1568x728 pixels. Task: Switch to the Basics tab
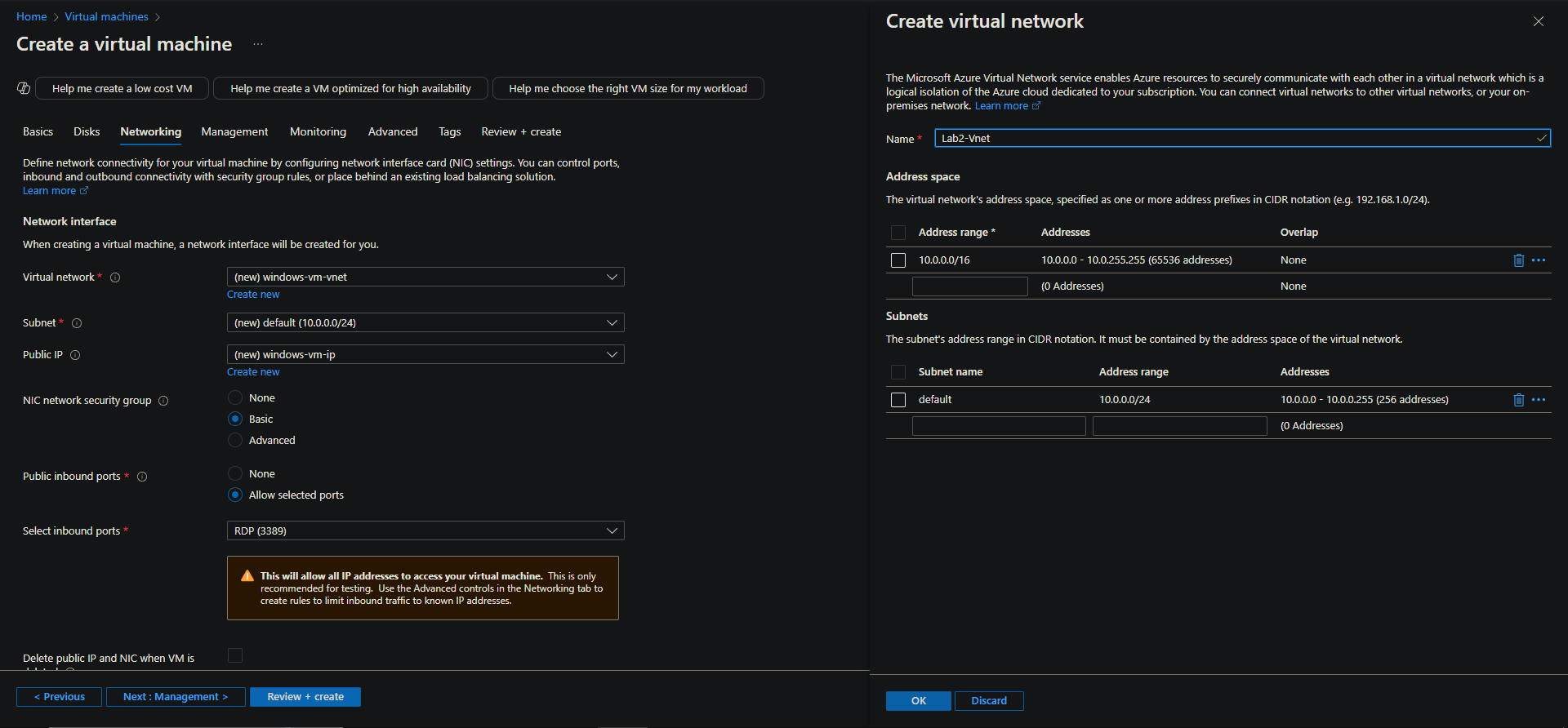[38, 131]
